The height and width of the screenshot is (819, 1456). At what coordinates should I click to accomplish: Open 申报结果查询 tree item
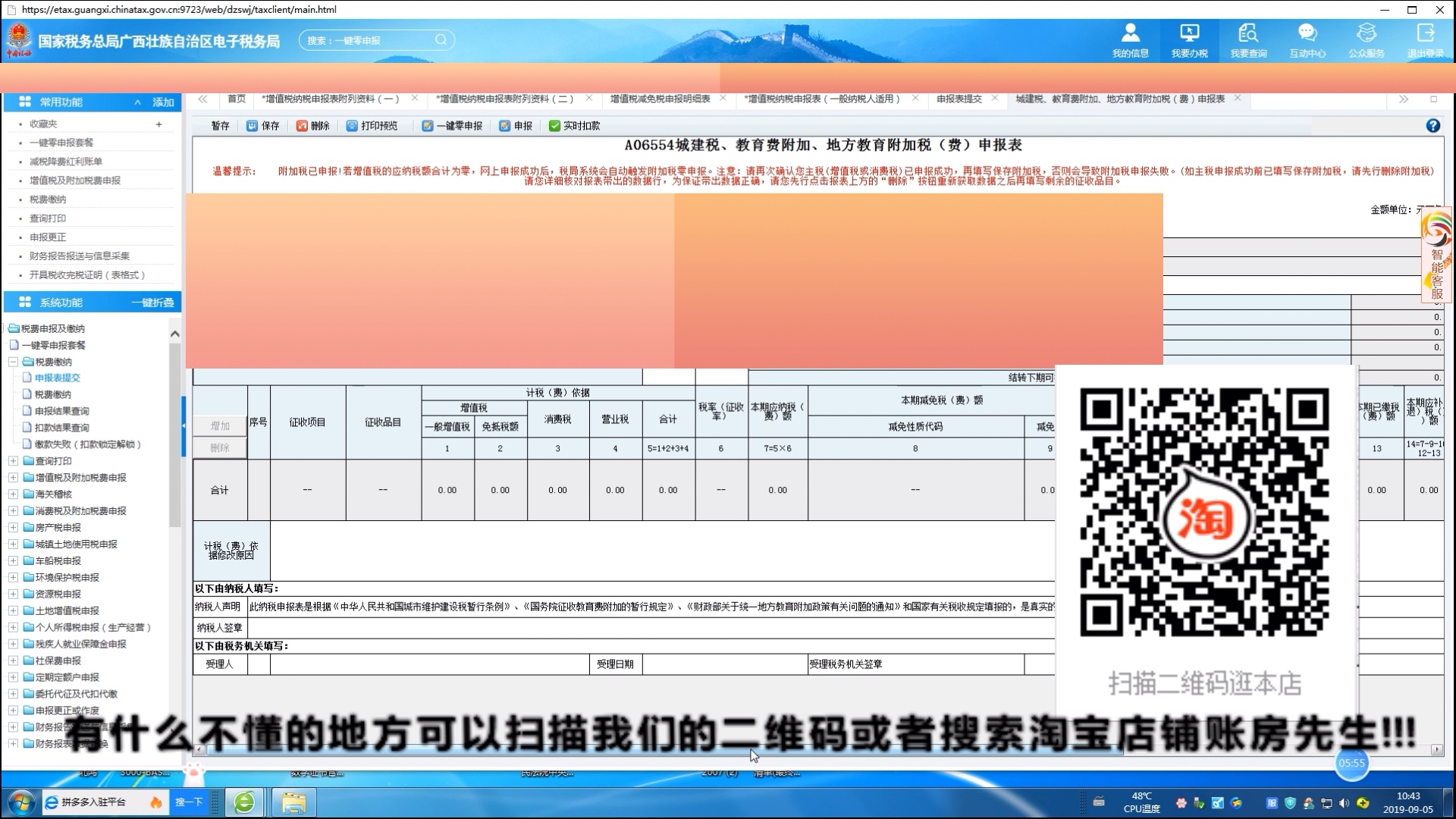61,411
